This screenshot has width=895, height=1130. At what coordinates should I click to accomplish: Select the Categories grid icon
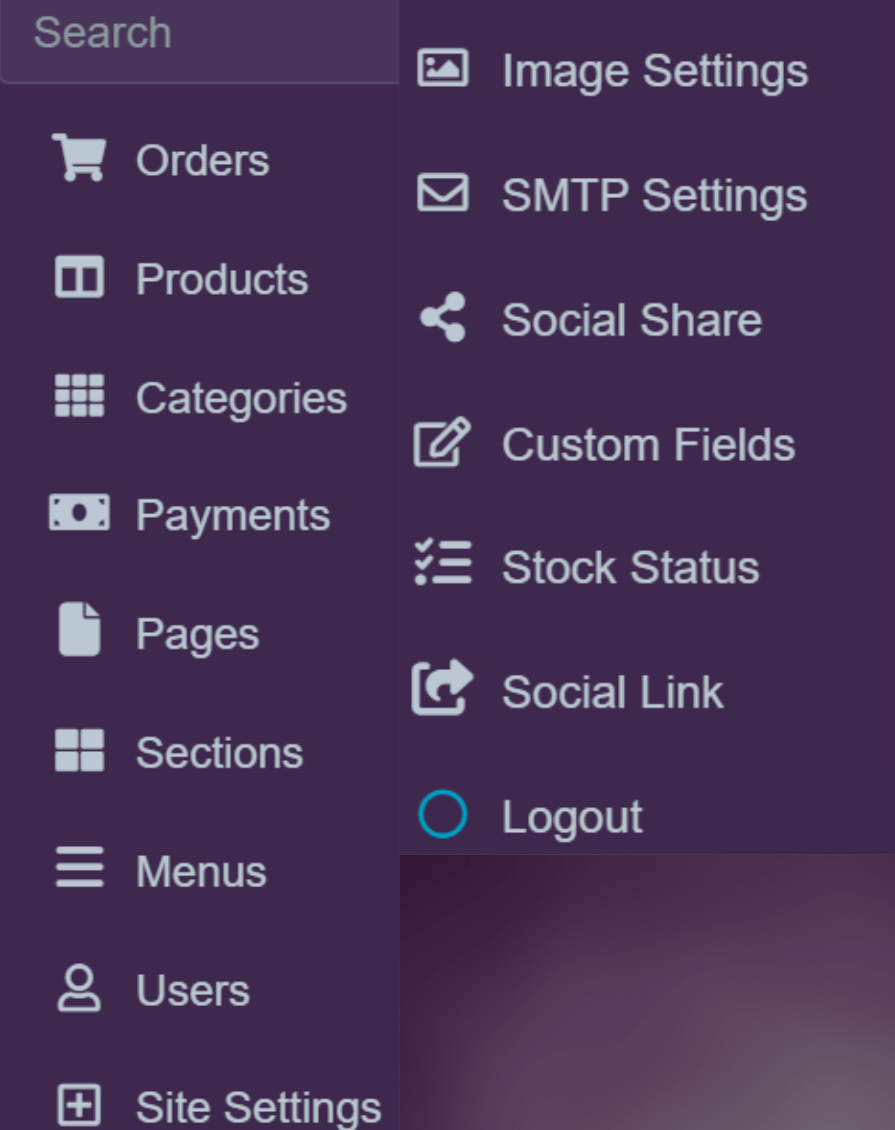(x=79, y=396)
